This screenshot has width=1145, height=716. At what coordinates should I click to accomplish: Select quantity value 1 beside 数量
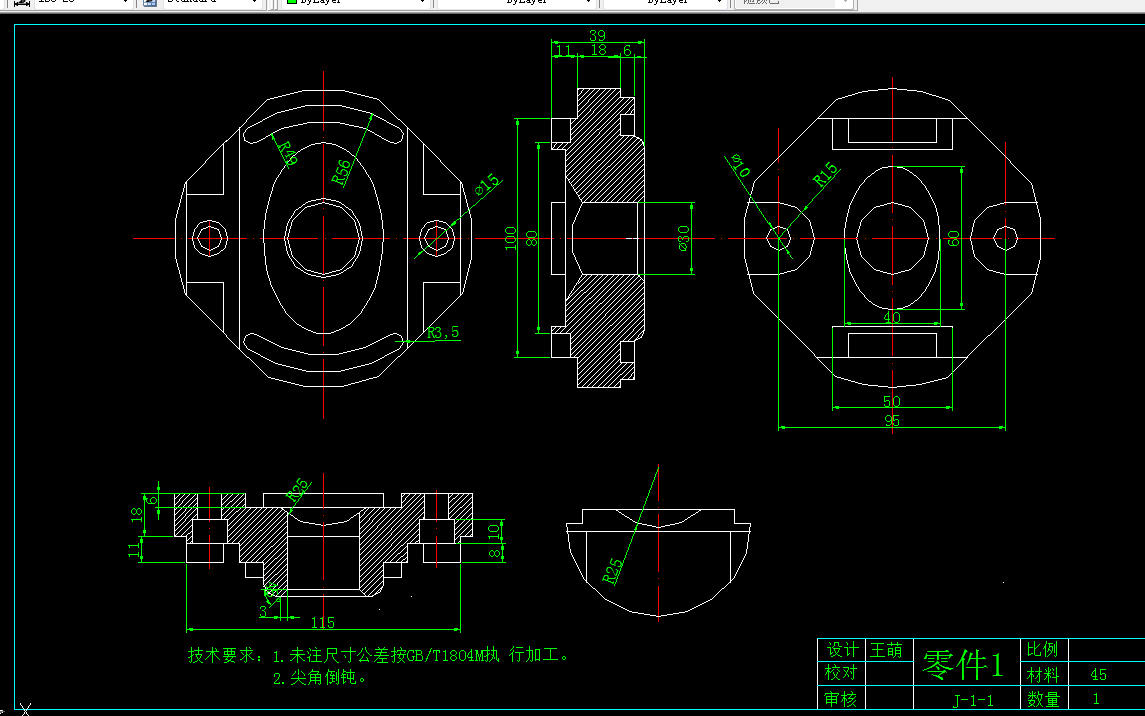click(x=1096, y=699)
